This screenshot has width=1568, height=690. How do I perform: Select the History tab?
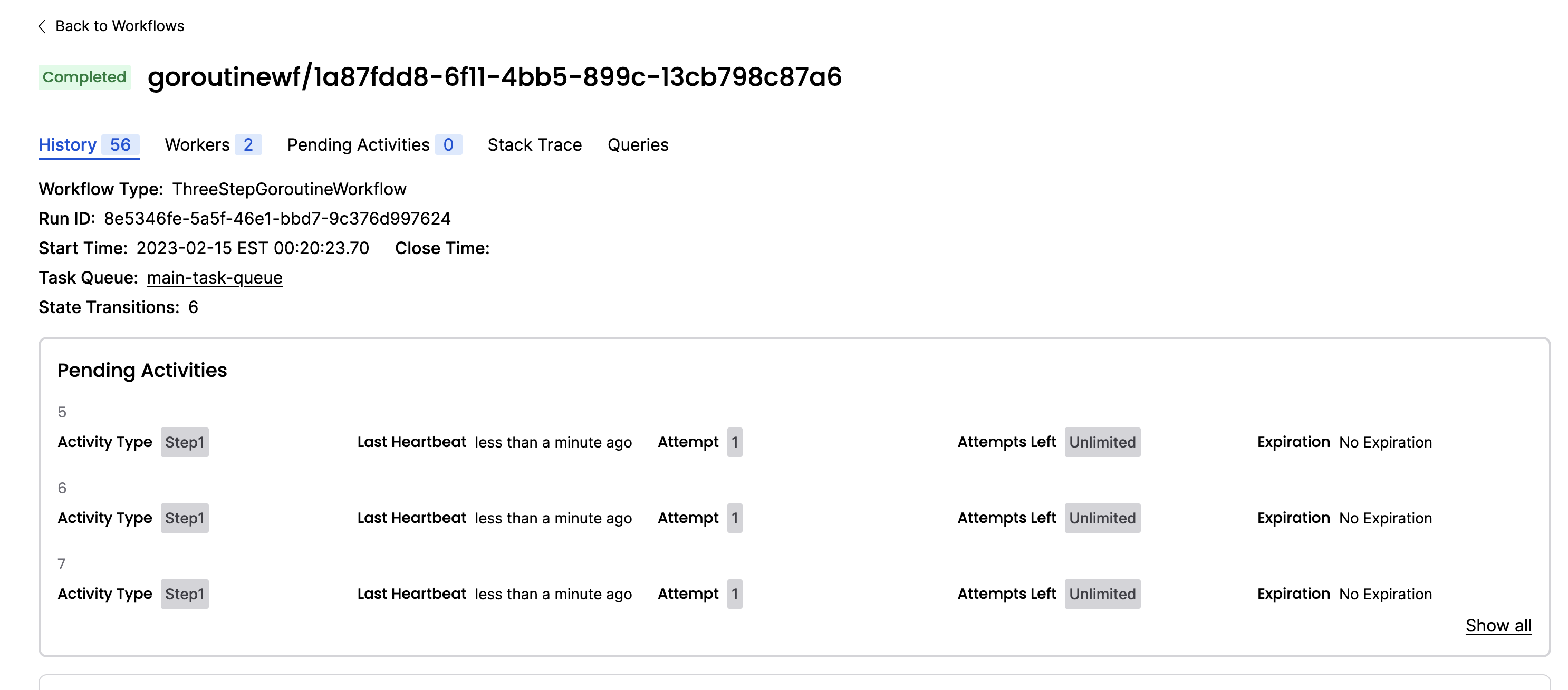67,145
